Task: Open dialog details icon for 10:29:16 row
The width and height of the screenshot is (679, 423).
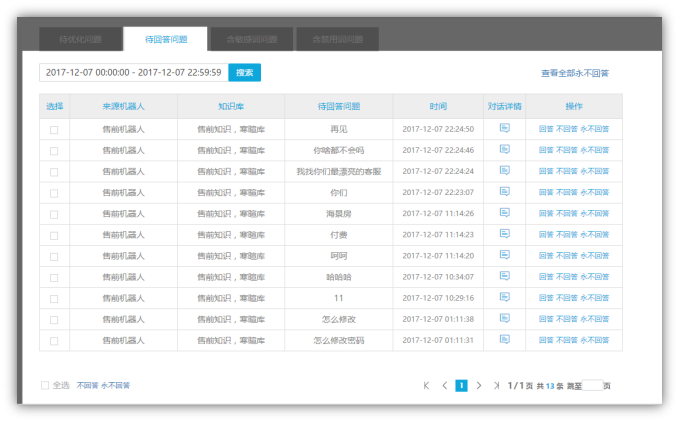Action: coord(504,297)
